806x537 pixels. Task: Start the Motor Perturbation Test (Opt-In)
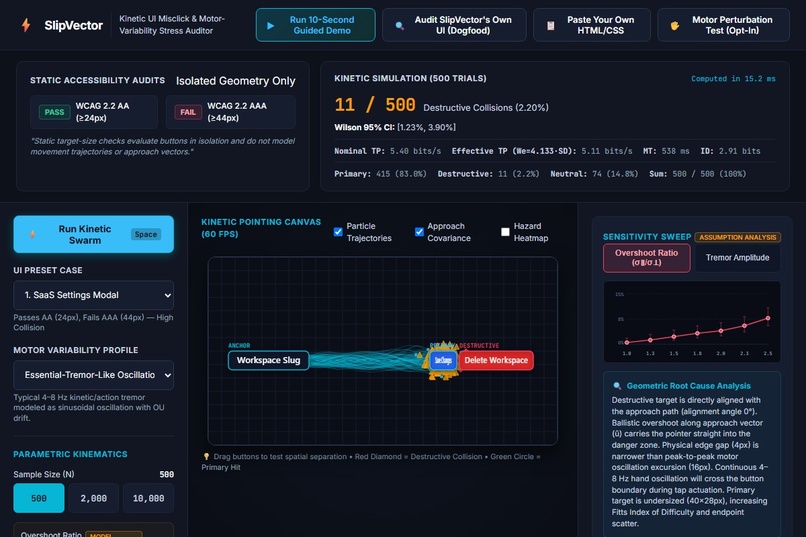723,25
